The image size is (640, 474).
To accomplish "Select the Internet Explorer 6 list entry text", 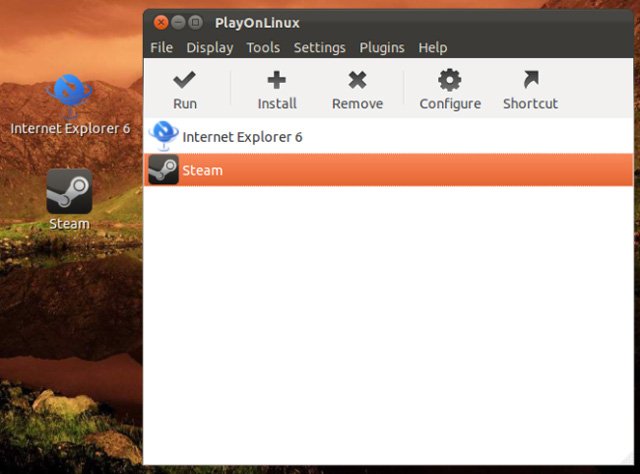I will tap(242, 137).
